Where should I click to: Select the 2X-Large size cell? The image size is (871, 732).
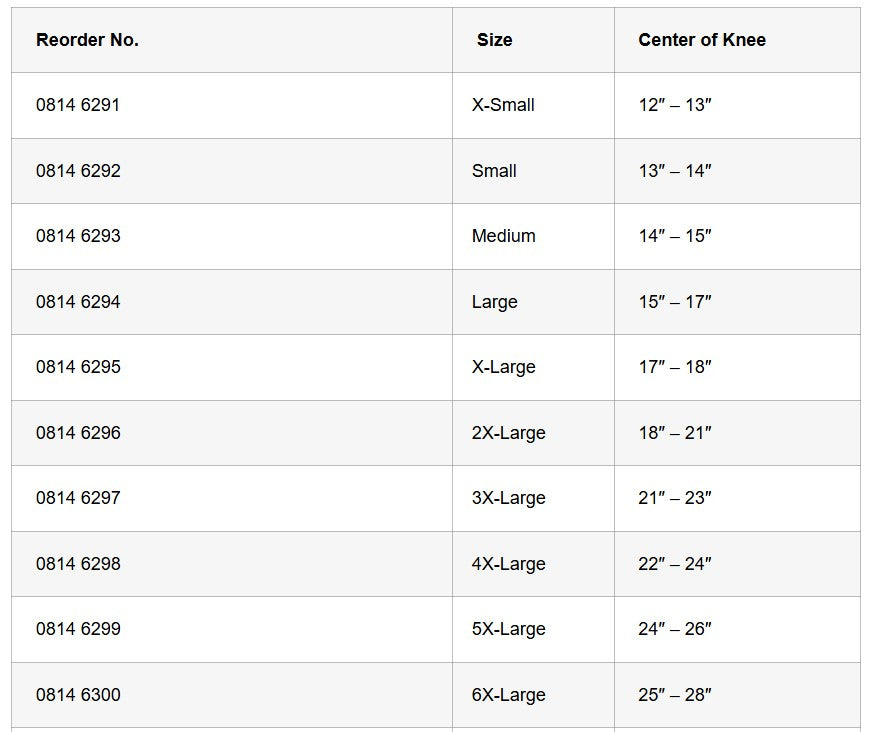click(508, 433)
